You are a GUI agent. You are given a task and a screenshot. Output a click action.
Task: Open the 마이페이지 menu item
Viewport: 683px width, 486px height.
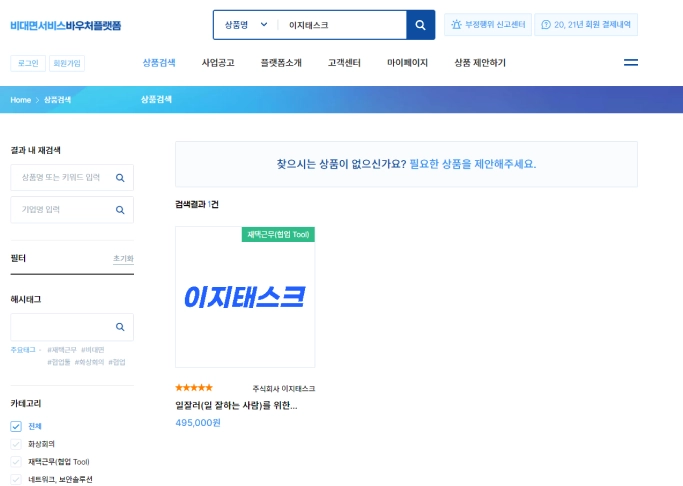click(407, 63)
